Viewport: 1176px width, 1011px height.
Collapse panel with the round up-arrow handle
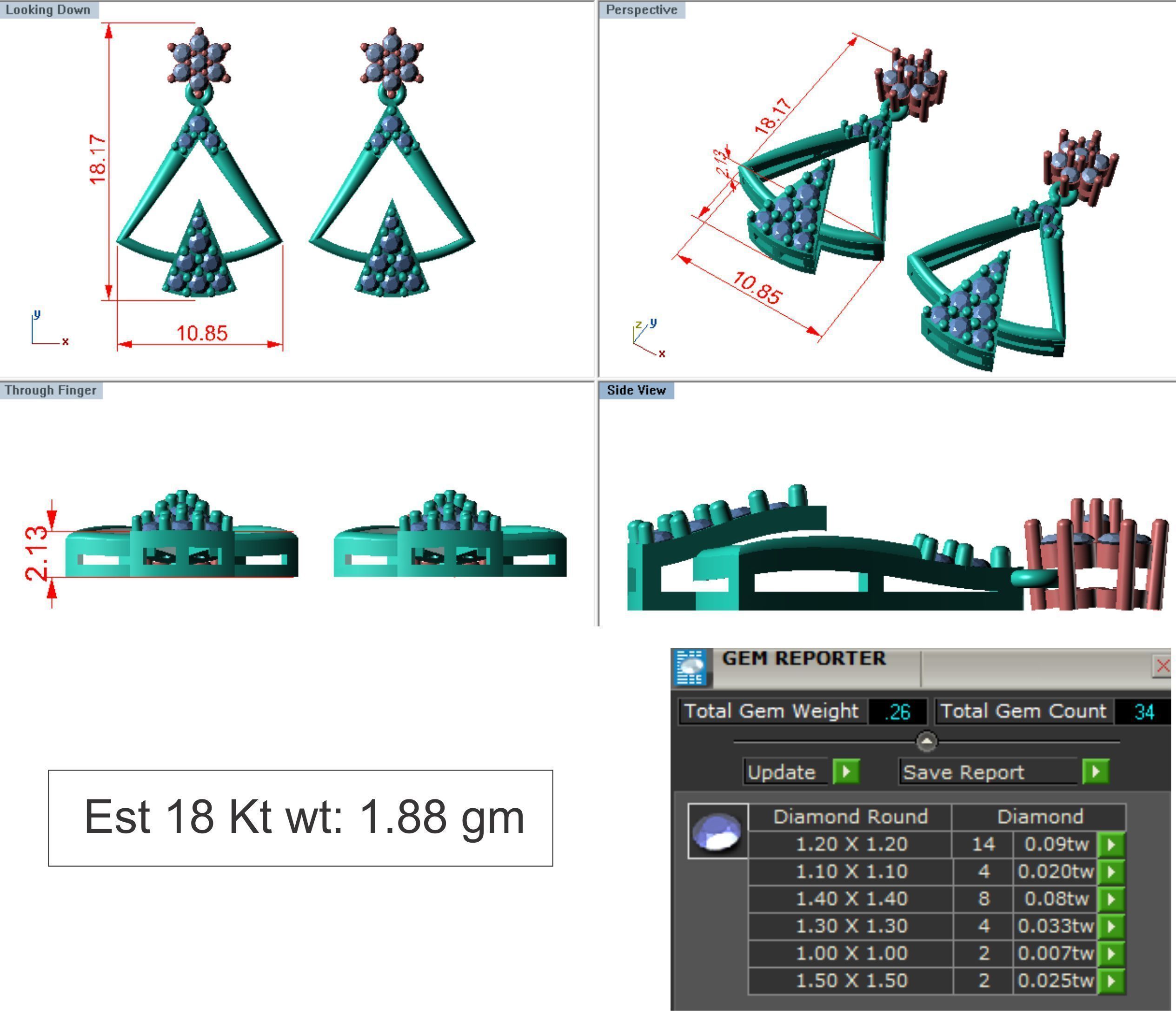[x=926, y=741]
